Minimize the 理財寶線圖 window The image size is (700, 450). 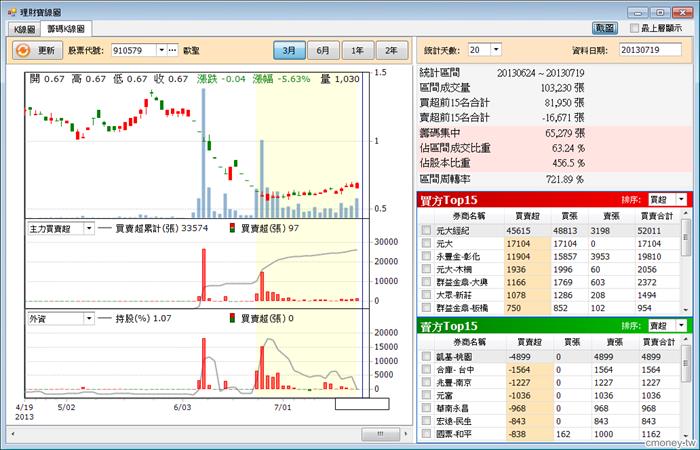tap(637, 12)
